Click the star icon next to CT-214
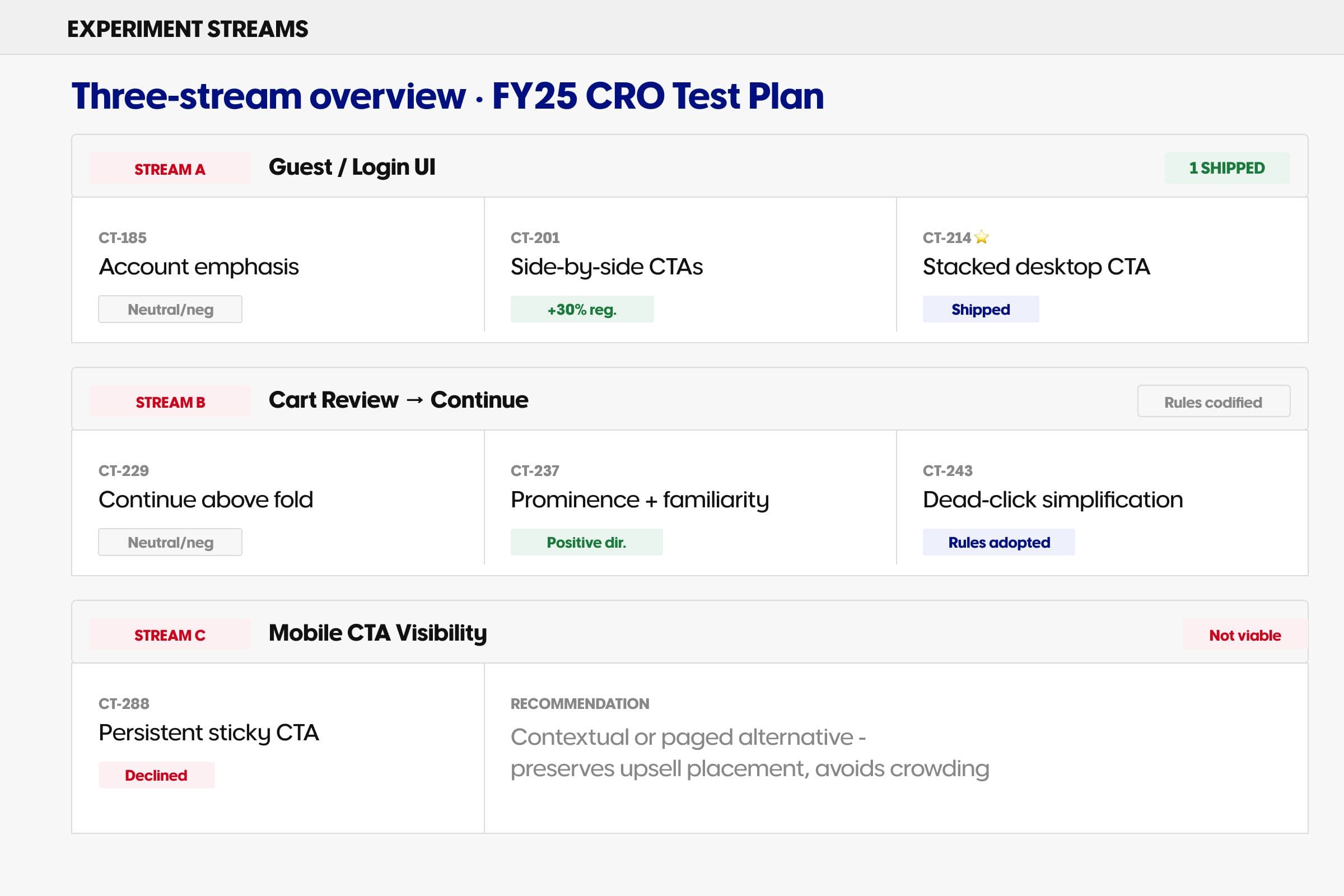Screen dimensions: 1344x896 coord(981,237)
